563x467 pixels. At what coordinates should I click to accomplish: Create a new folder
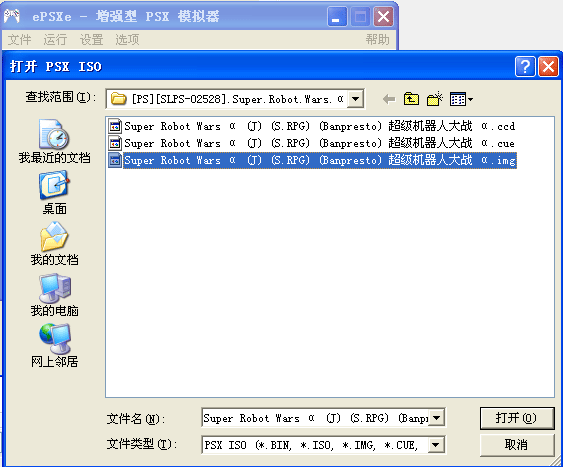tap(434, 99)
